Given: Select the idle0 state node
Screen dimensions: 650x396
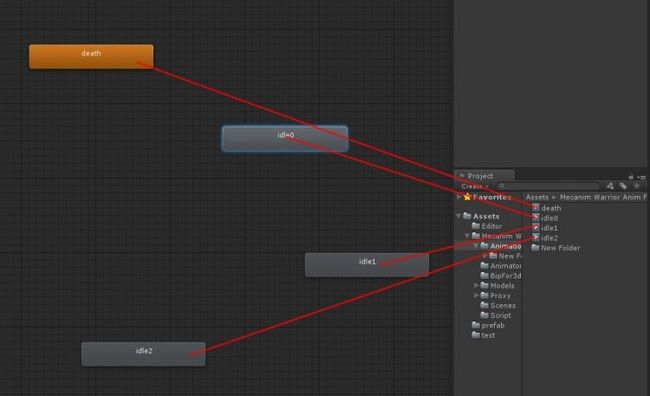Looking at the screenshot, I should pyautogui.click(x=285, y=138).
